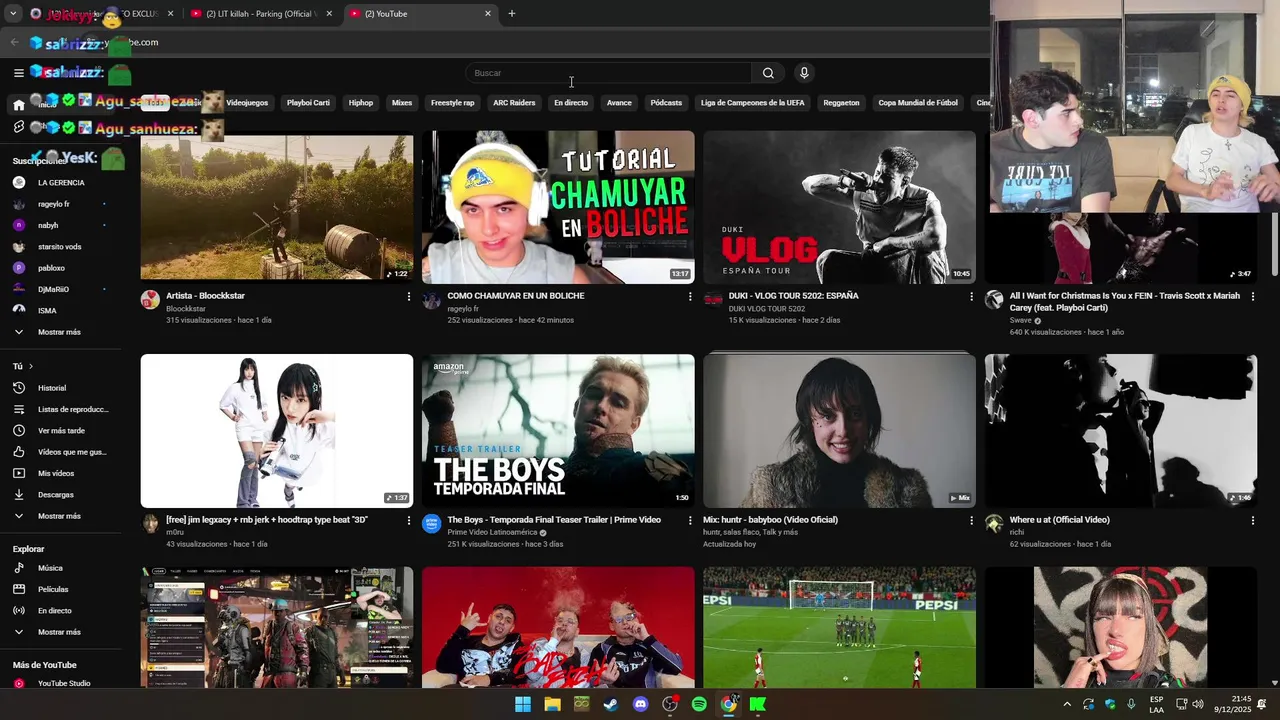This screenshot has height=720, width=1280.
Task: Click the Windows Start button
Action: (x=523, y=704)
